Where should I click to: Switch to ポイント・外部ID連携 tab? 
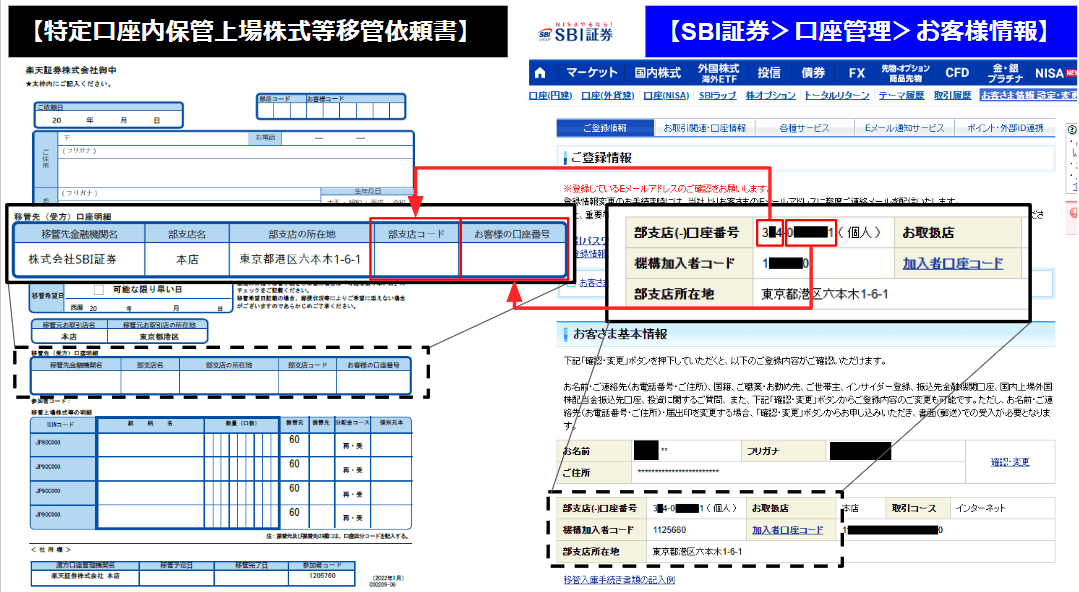[1005, 128]
